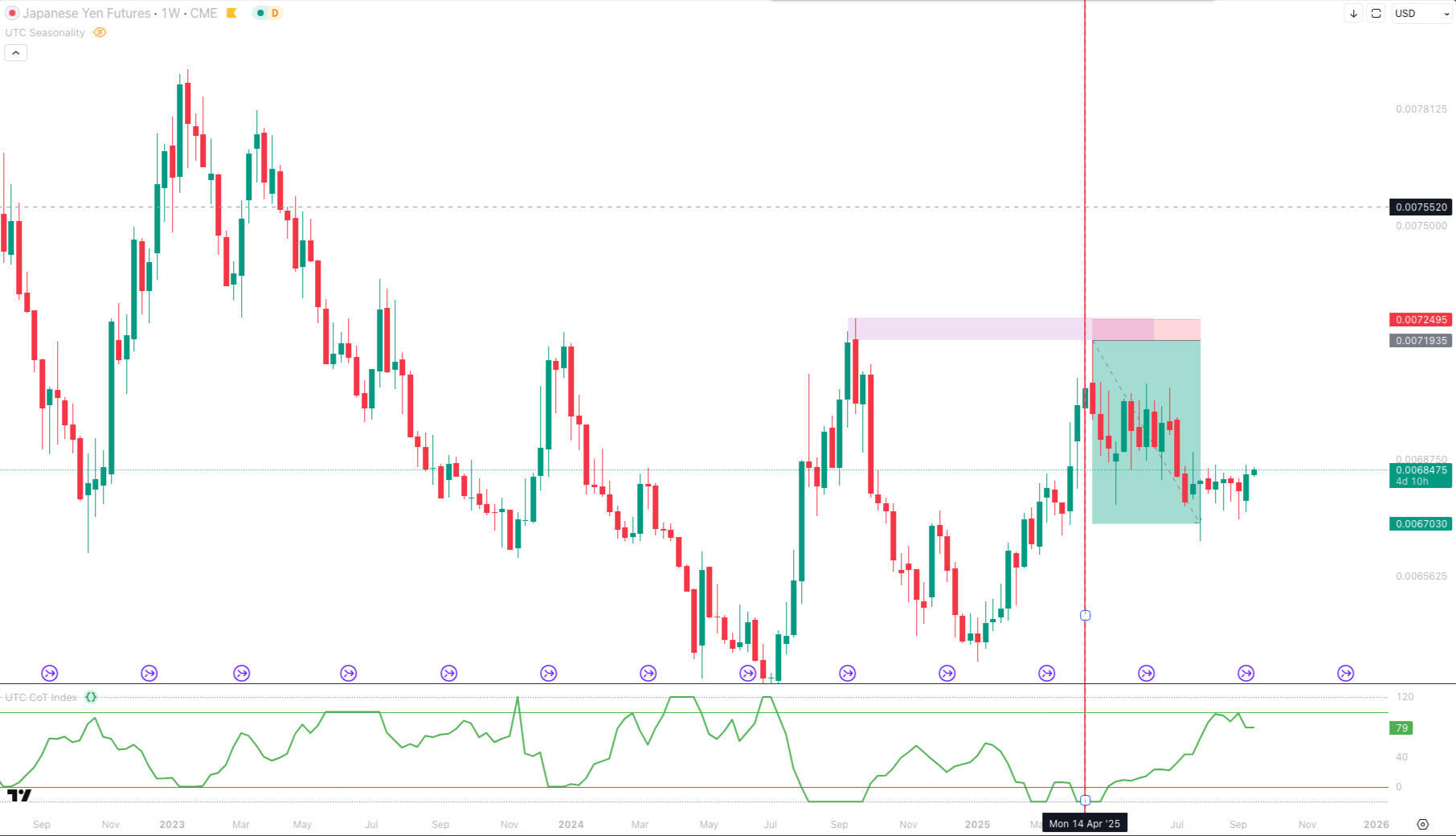
Task: Click the fullscreen frame icon near USD
Action: point(1376,14)
